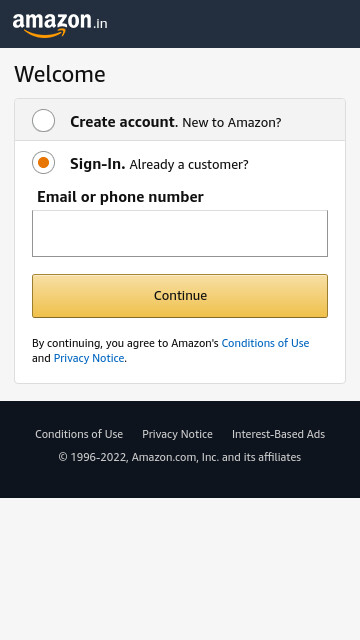Open Conditions of Use in the footer
The image size is (360, 640).
pos(79,434)
